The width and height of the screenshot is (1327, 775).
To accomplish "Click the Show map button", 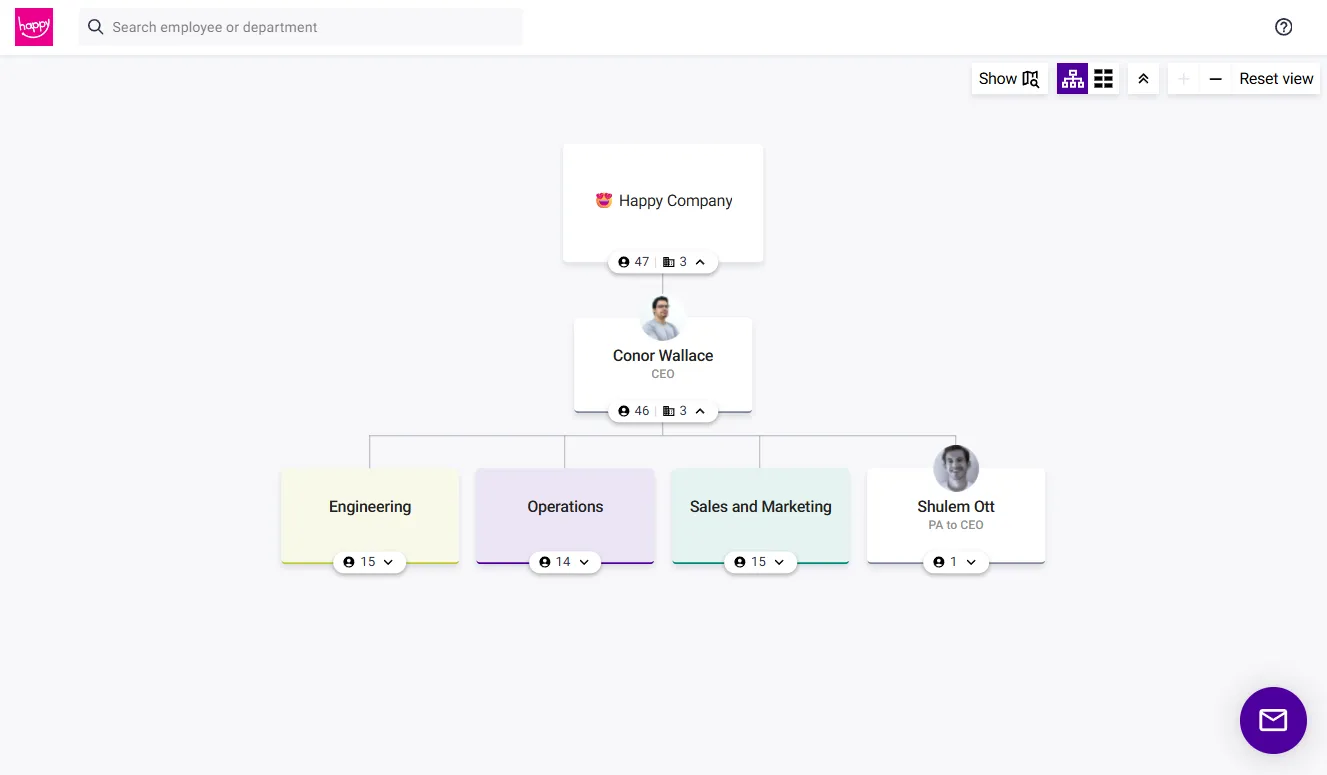I will click(x=1009, y=79).
